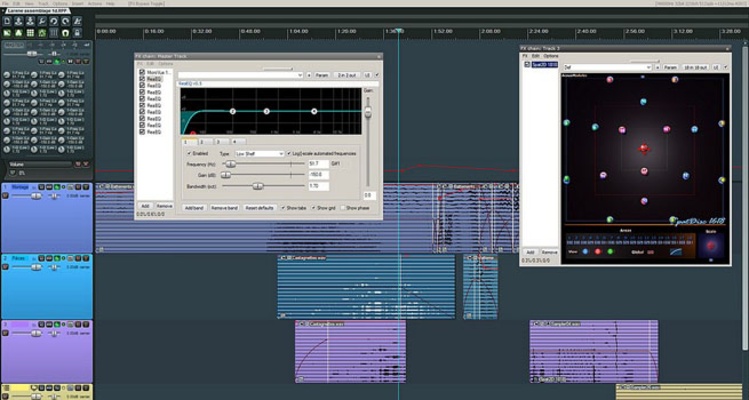749x400 pixels.
Task: Click the Reset defaults button
Action: [x=259, y=207]
